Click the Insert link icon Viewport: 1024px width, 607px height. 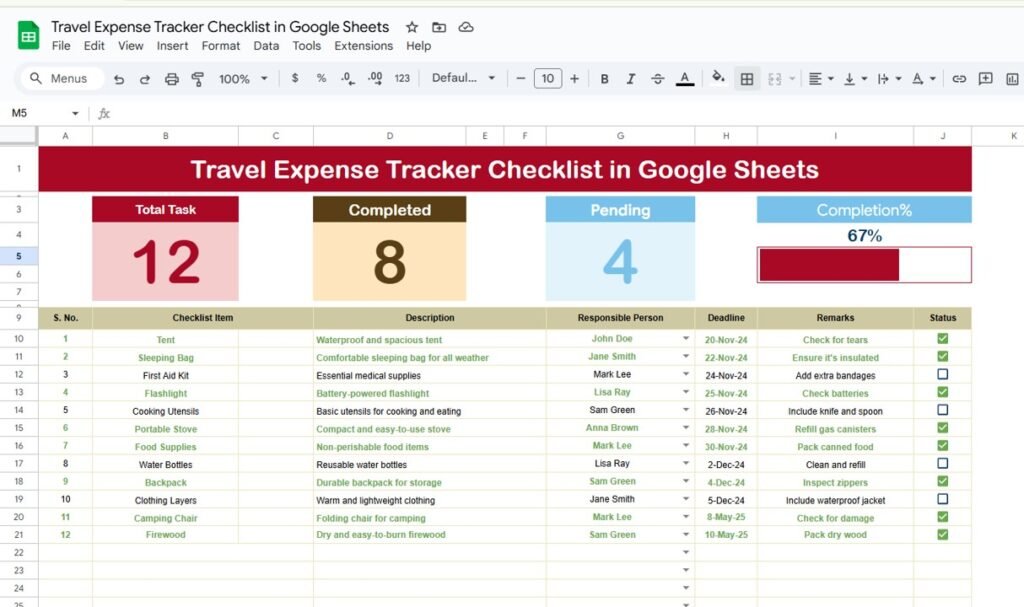[959, 78]
